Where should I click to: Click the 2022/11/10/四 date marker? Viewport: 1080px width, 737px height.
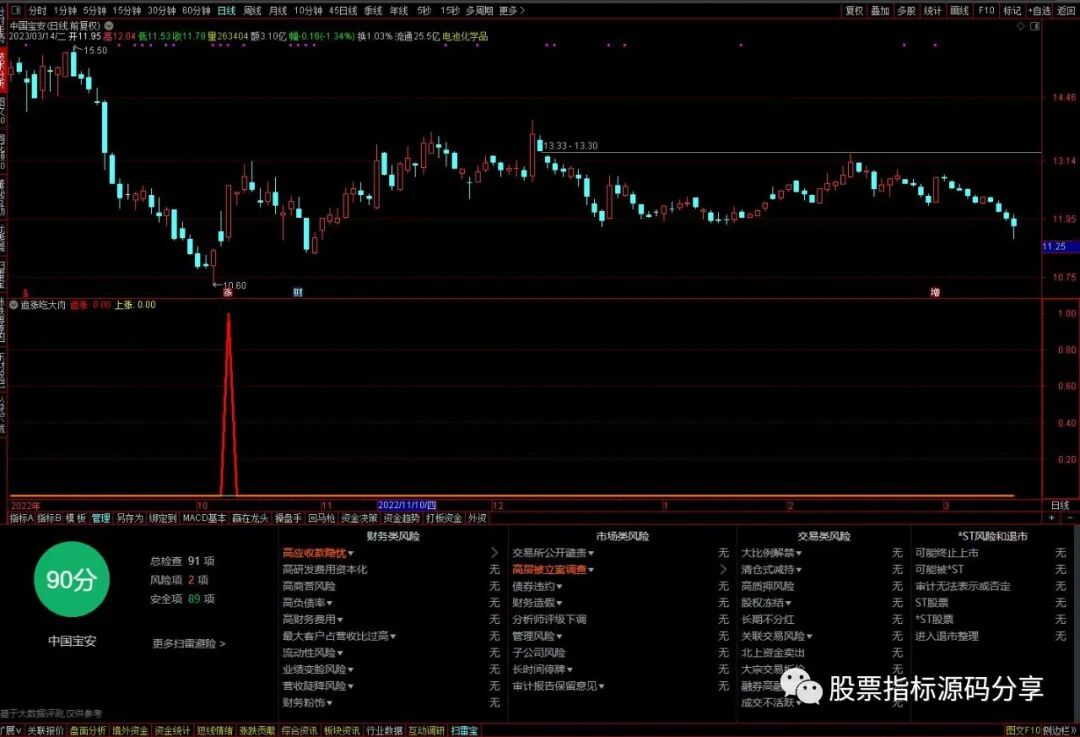(x=407, y=506)
